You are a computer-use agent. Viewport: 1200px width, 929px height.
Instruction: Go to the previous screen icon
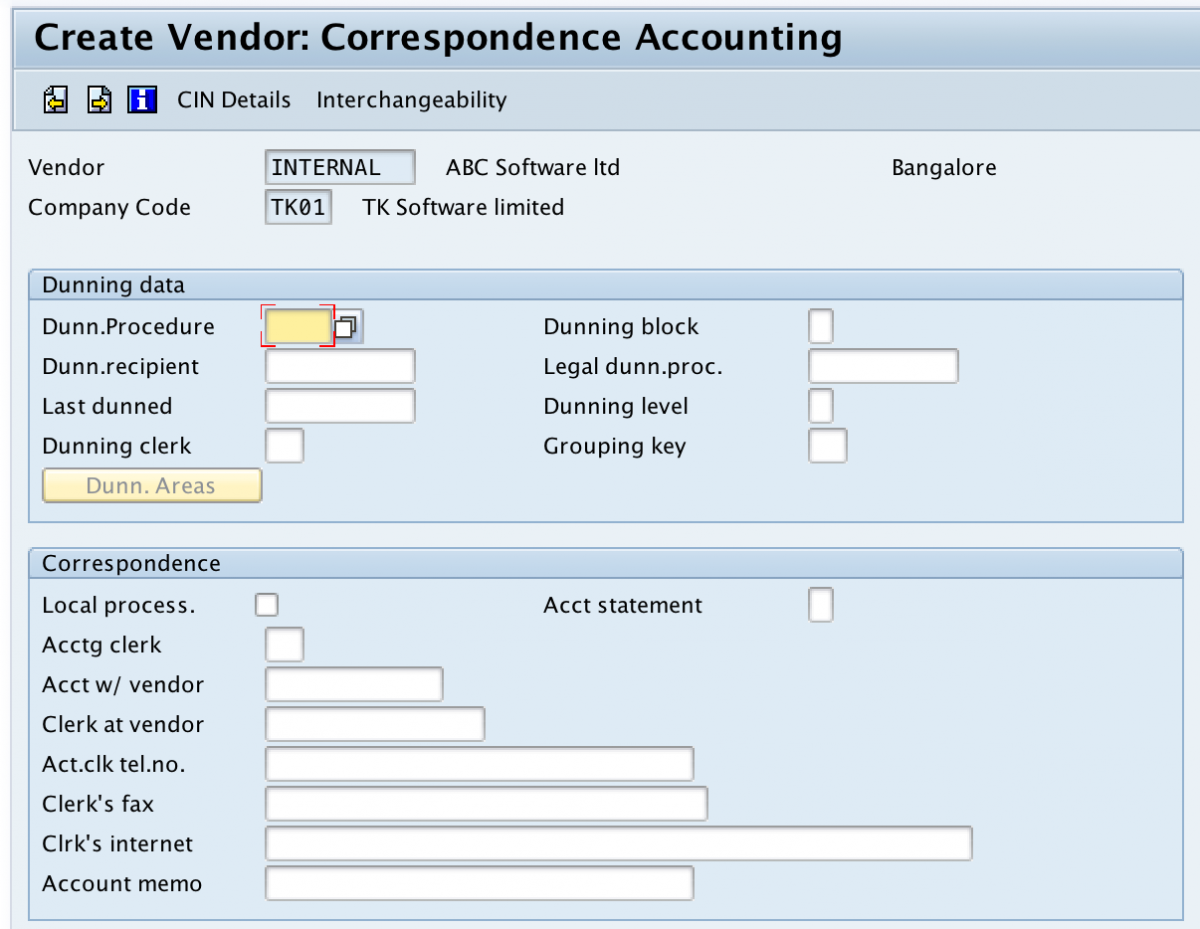[55, 100]
